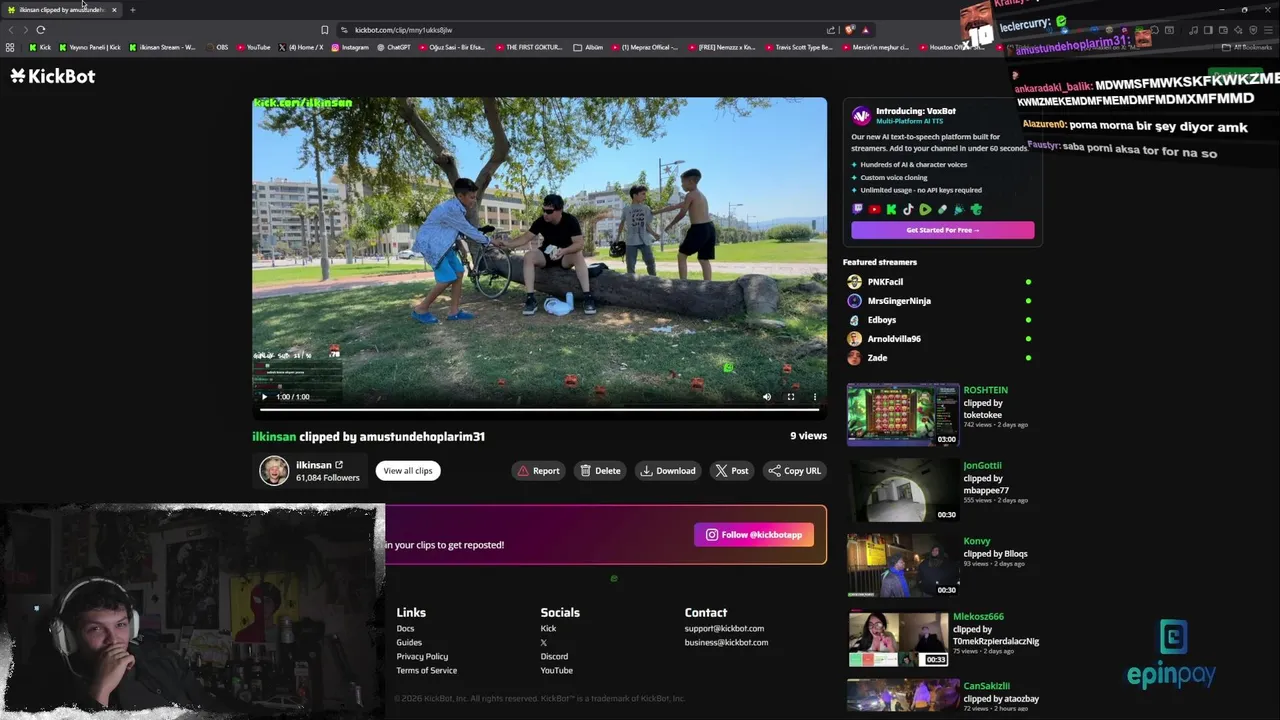Click the TikTok platform icon in VoxBot card

point(908,210)
